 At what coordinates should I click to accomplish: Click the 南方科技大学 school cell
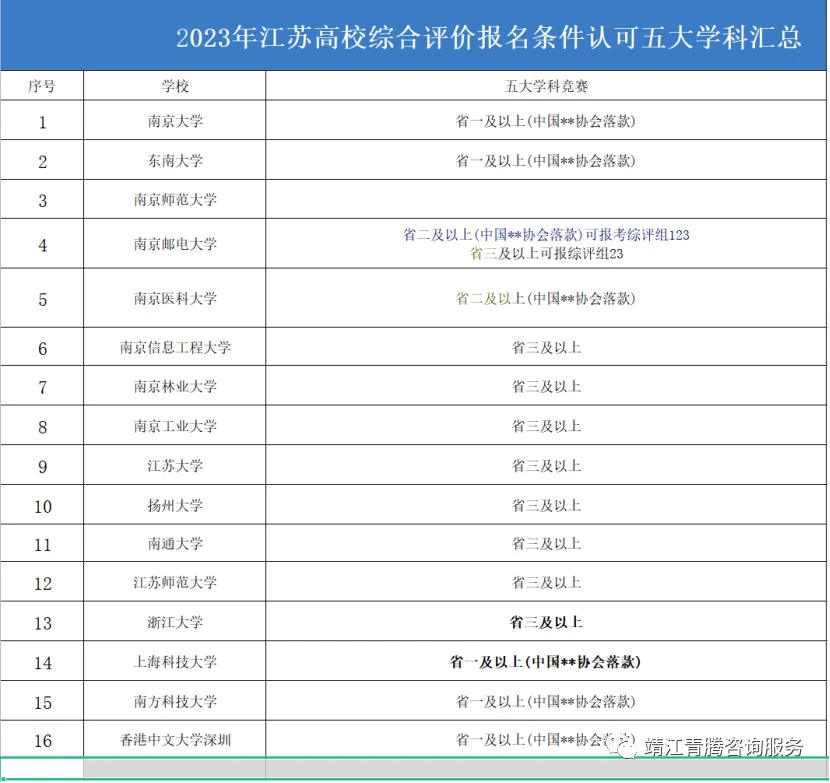pyautogui.click(x=175, y=701)
